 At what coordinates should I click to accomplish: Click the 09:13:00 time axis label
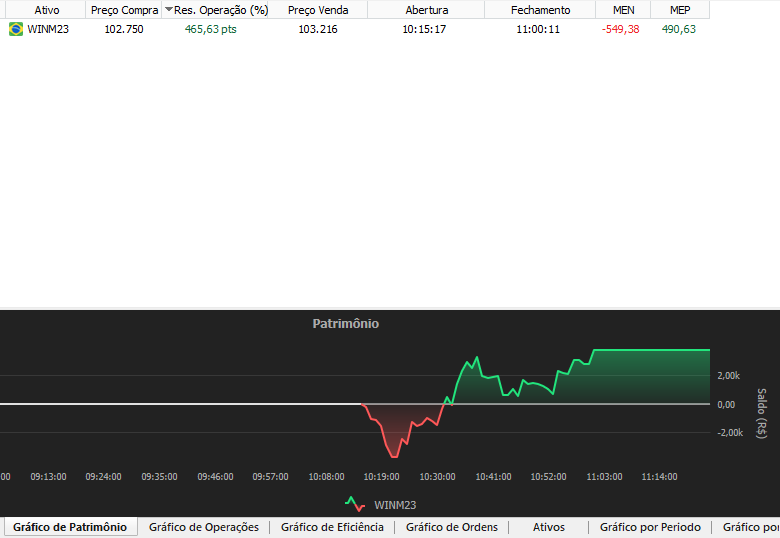pos(48,477)
